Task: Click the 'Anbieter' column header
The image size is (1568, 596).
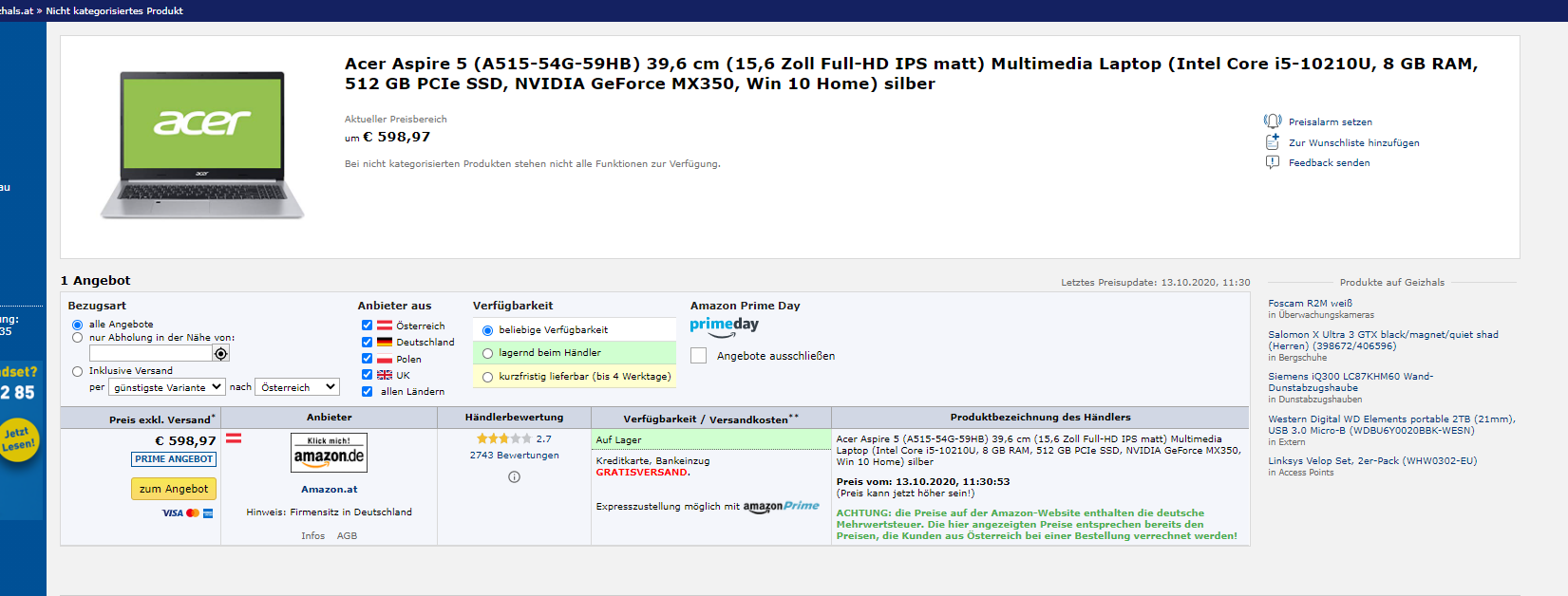Action: coord(330,418)
